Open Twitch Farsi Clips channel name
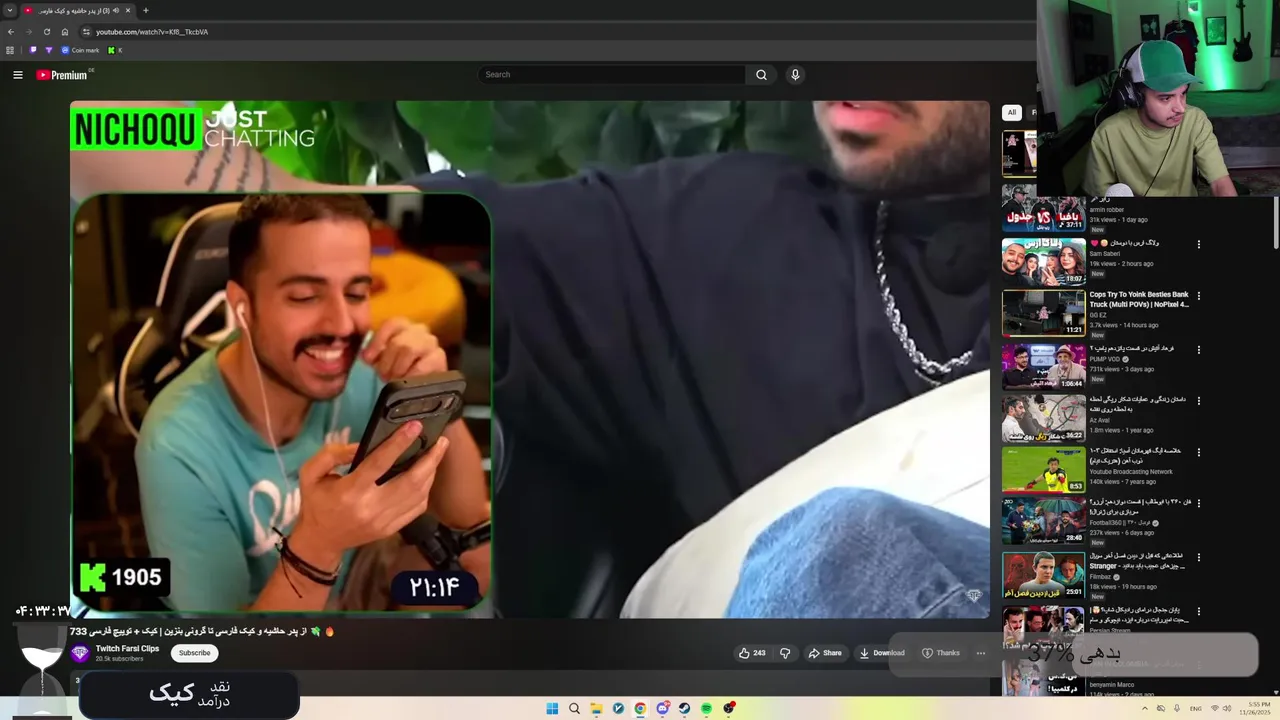 [127, 648]
